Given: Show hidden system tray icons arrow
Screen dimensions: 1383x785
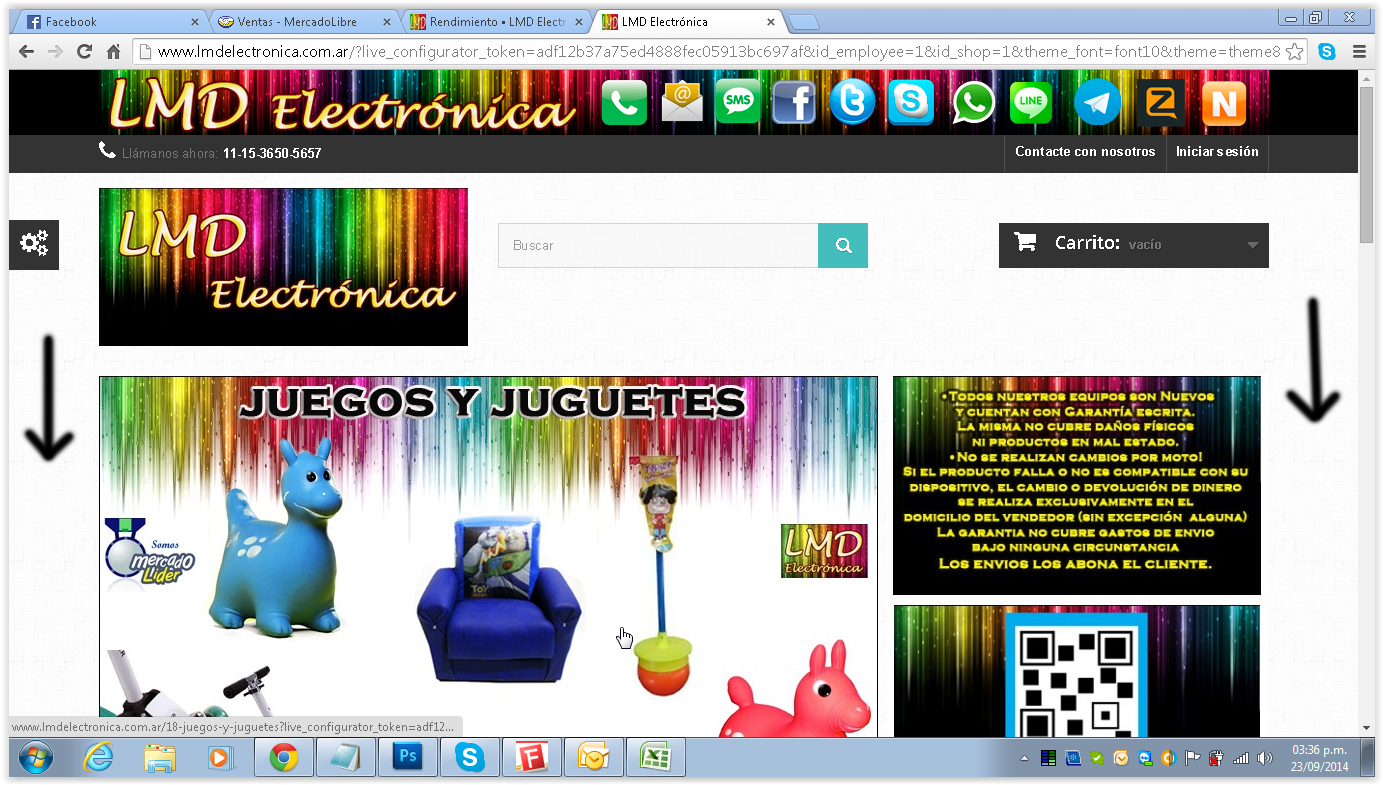Looking at the screenshot, I should click(1023, 759).
